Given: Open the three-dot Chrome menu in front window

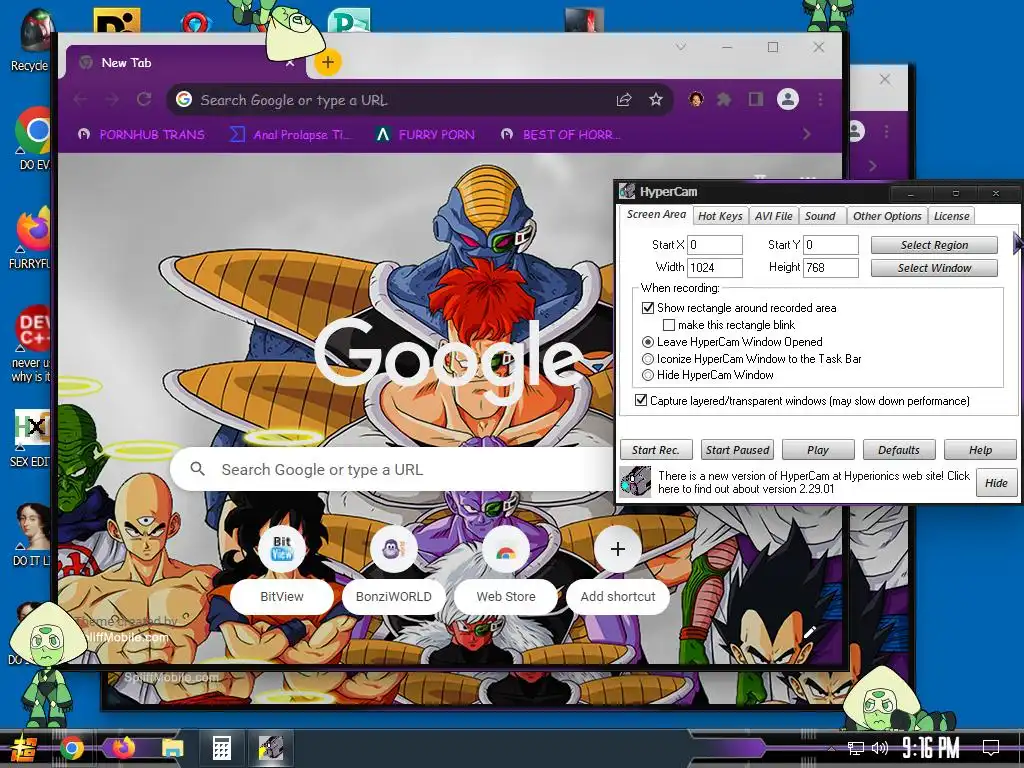Looking at the screenshot, I should tap(820, 99).
